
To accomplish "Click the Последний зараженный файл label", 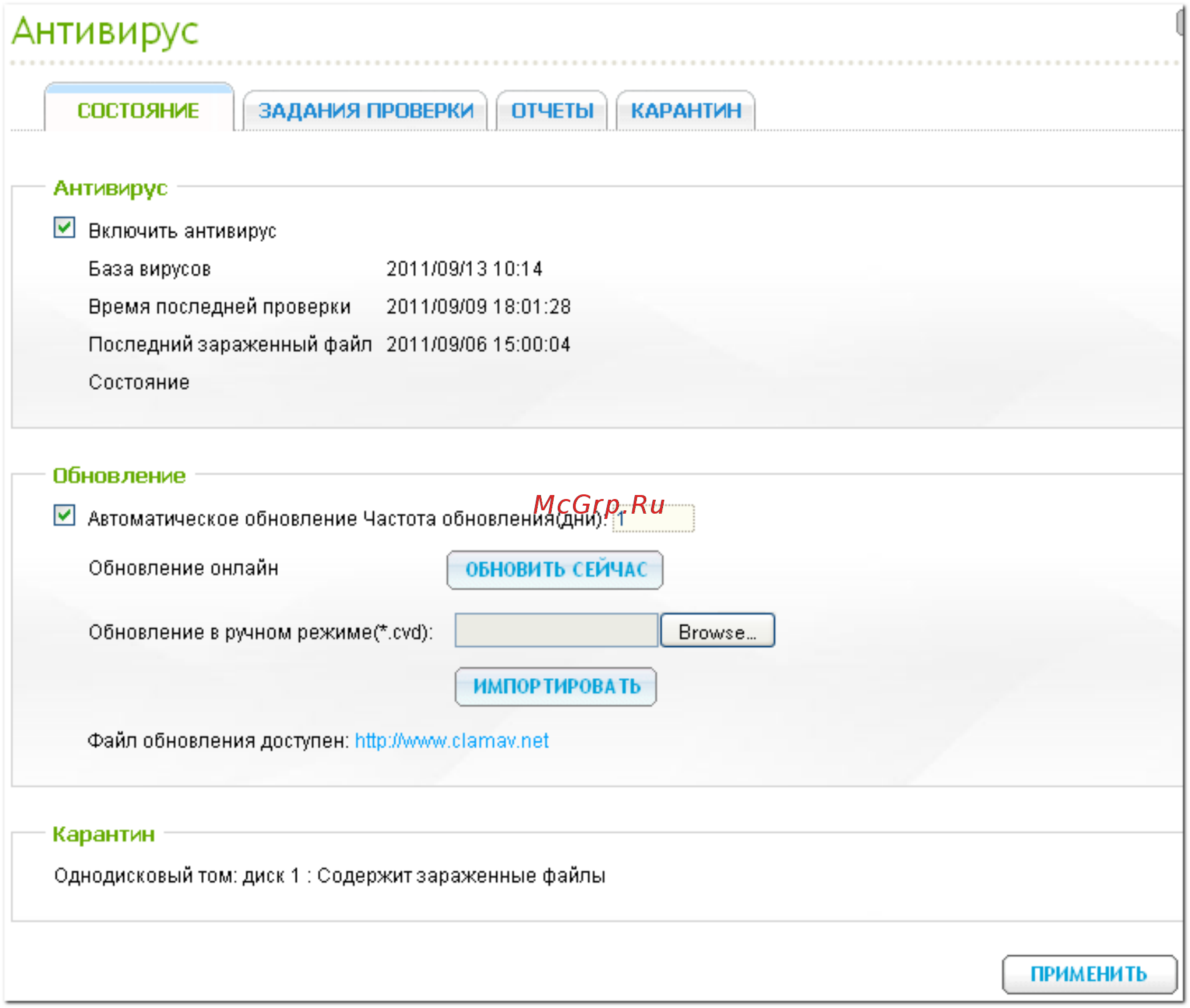I will point(231,344).
